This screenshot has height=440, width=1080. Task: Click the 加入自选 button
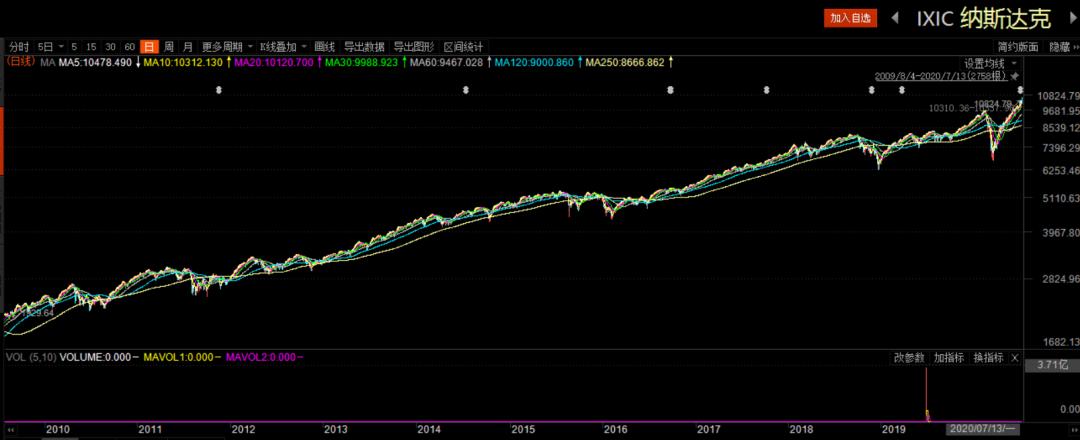click(850, 19)
